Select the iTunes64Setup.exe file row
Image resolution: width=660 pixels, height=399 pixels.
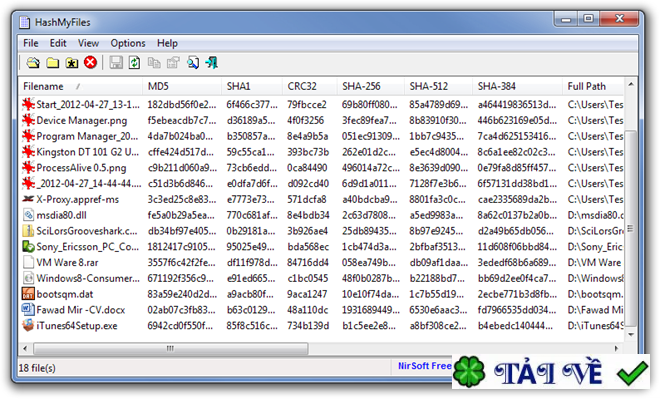[x=322, y=326]
